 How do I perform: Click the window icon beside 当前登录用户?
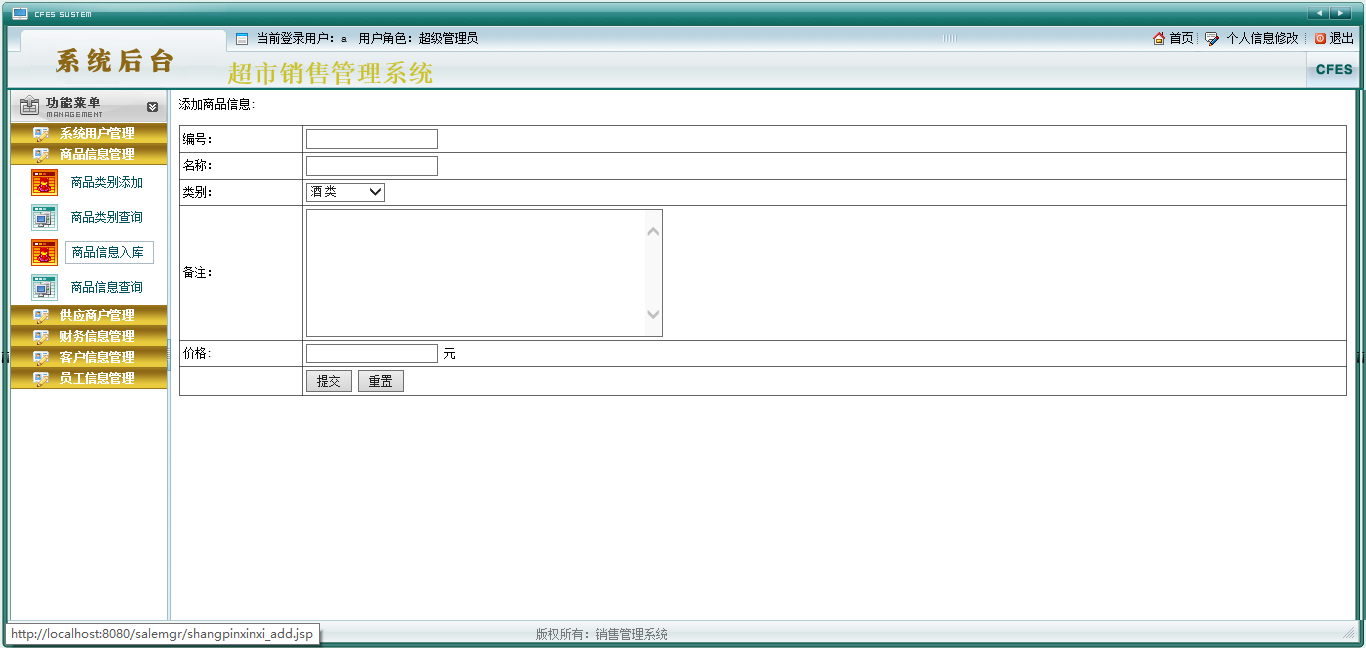click(242, 39)
